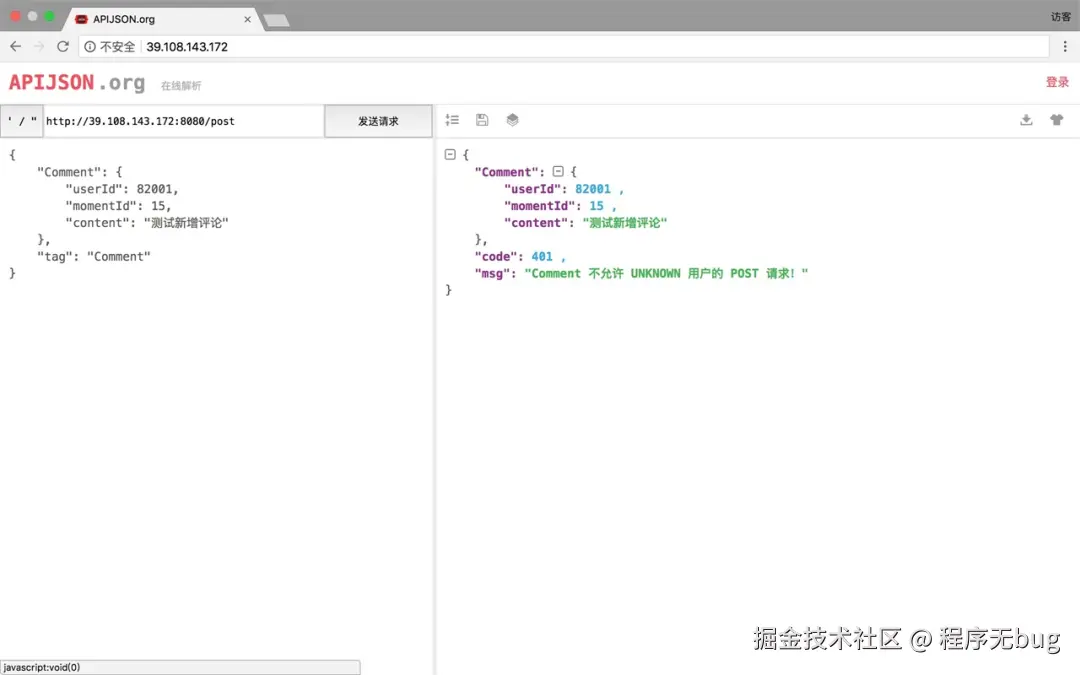Screen dimensions: 1080x675
Task: Click the expand-all list icon in result toolbar
Action: coord(452,120)
